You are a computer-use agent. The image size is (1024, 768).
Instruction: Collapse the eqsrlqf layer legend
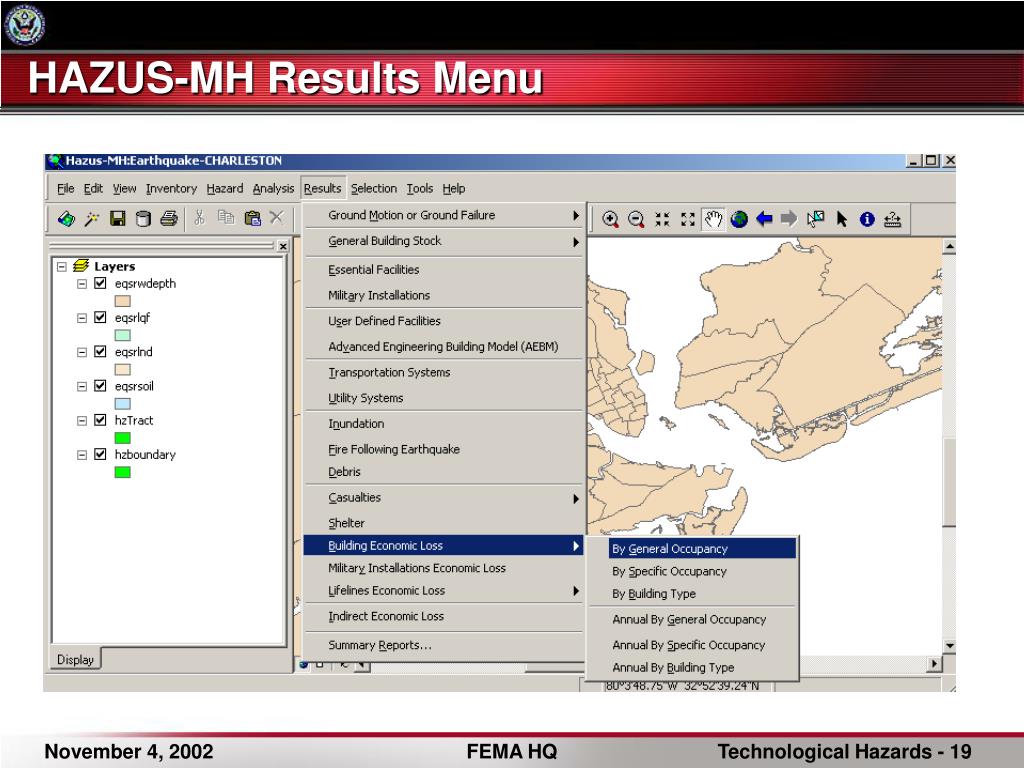[x=82, y=318]
